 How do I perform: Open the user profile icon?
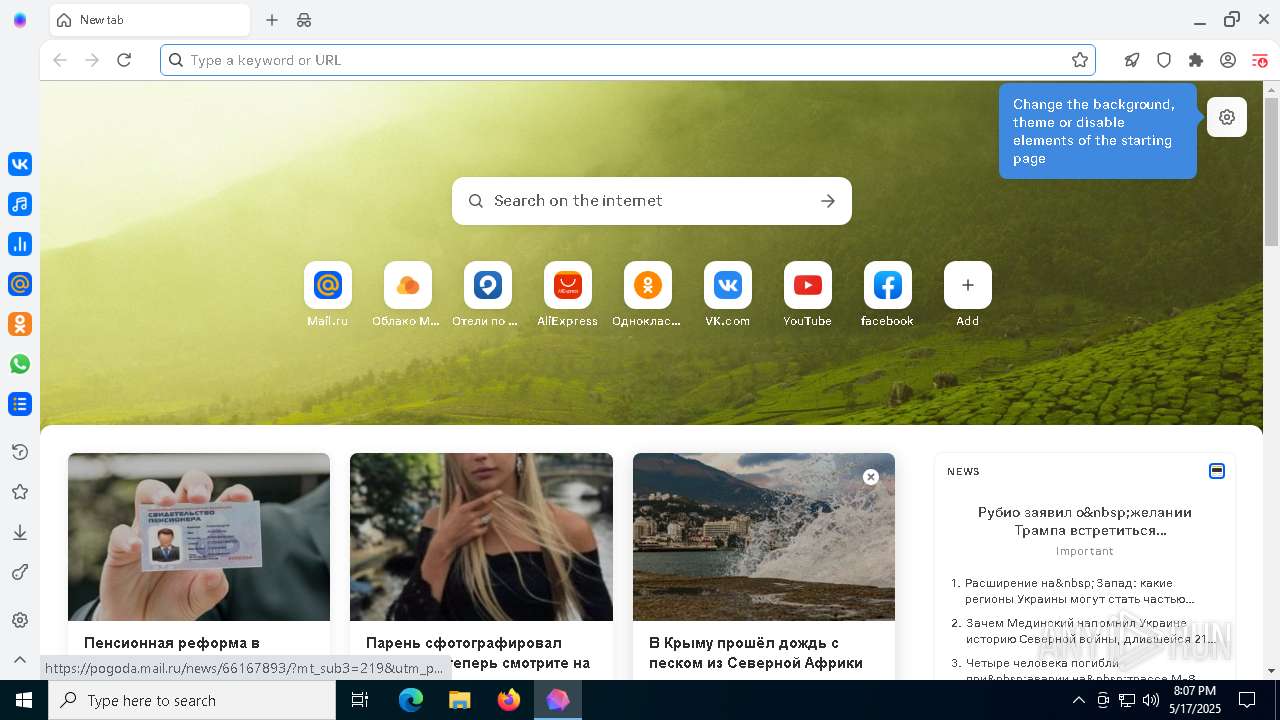coord(1228,60)
